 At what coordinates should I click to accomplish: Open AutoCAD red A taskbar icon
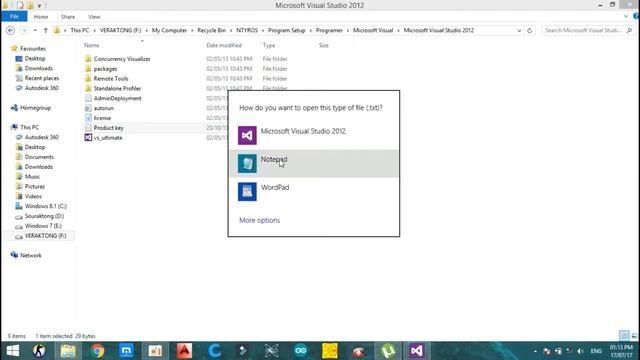point(184,351)
